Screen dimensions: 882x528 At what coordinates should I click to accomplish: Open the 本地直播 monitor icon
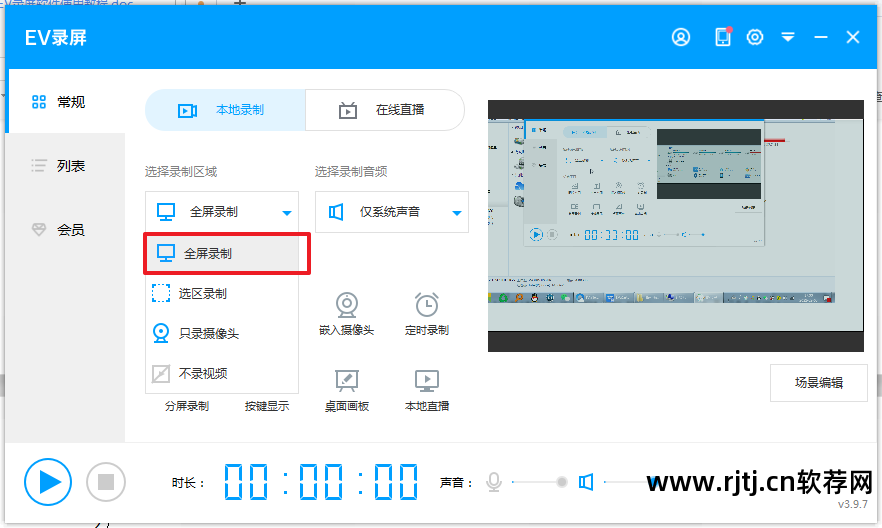pos(427,381)
